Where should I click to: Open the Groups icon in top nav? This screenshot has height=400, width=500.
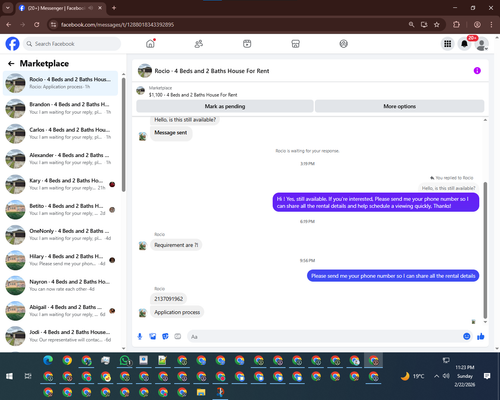point(344,44)
